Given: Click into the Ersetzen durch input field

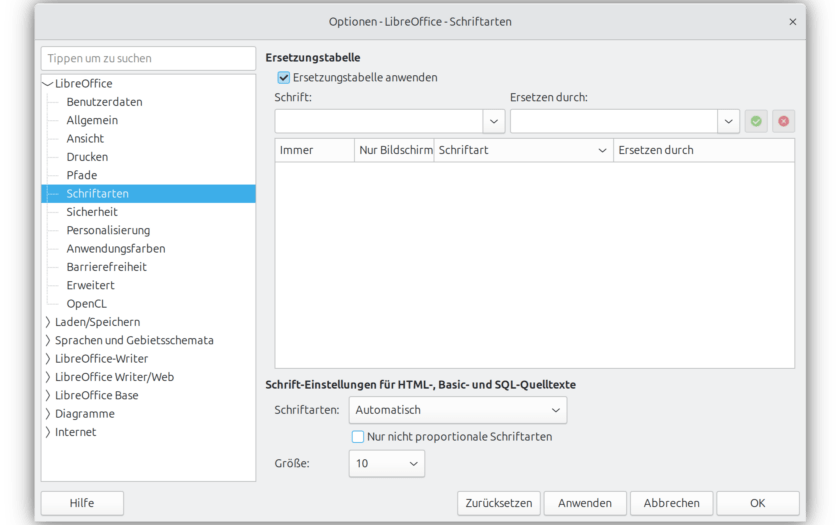Looking at the screenshot, I should click(614, 122).
